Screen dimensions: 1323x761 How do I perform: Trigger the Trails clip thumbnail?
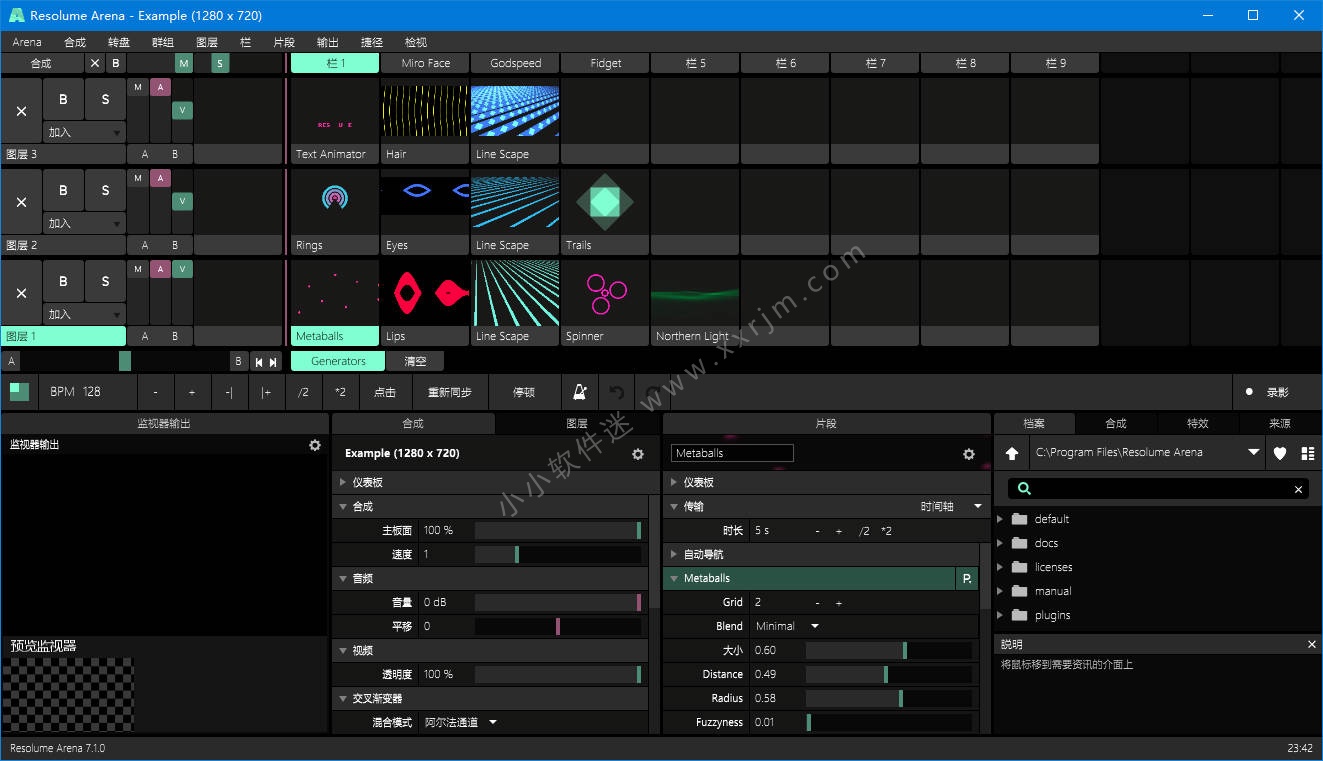pos(605,202)
